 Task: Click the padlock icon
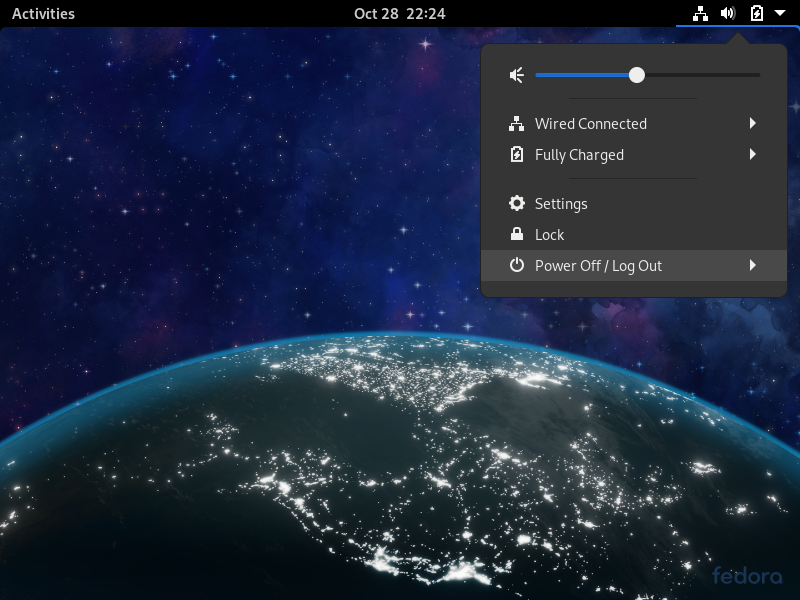pyautogui.click(x=517, y=234)
